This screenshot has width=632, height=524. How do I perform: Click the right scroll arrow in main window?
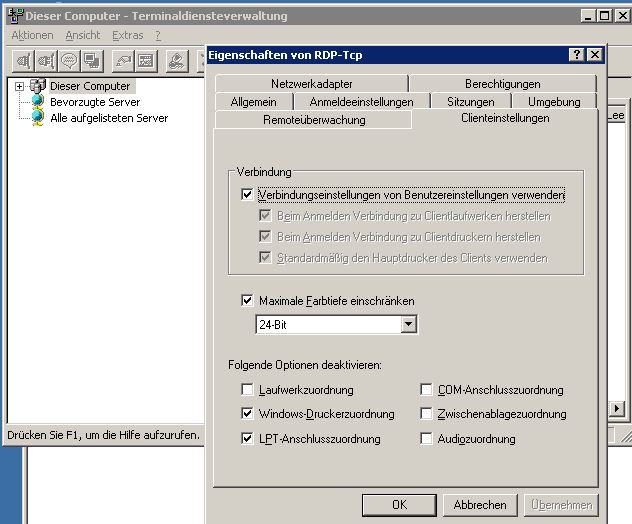click(616, 409)
